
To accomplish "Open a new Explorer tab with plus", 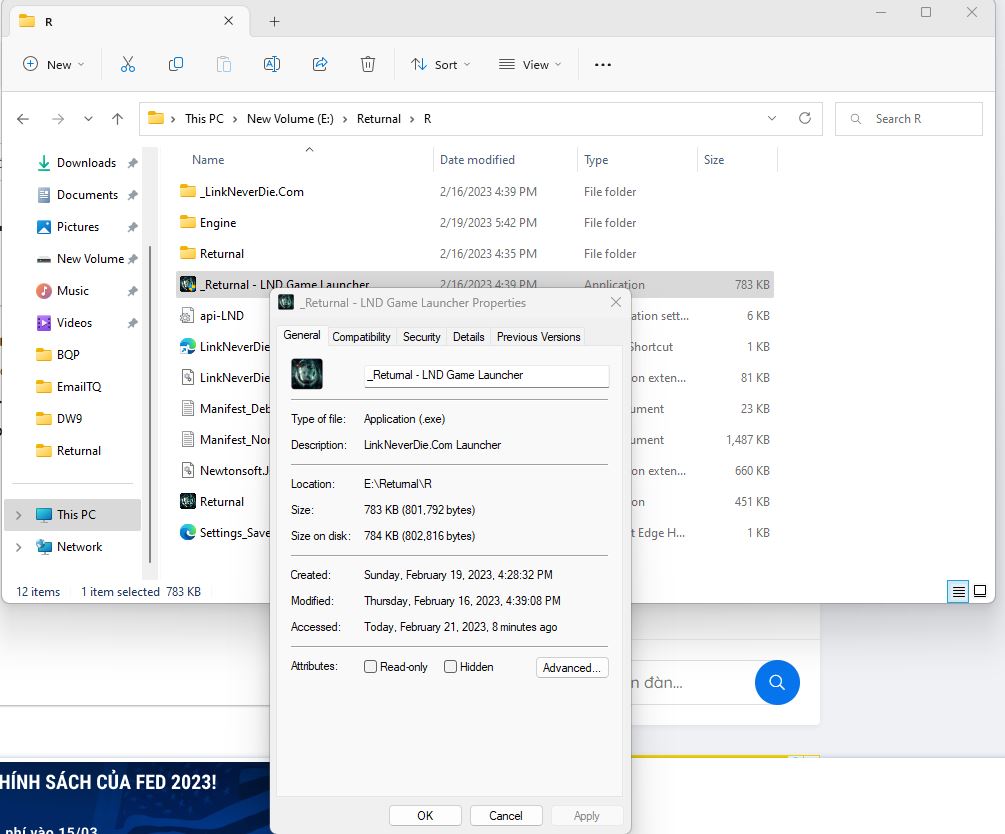I will (x=274, y=22).
